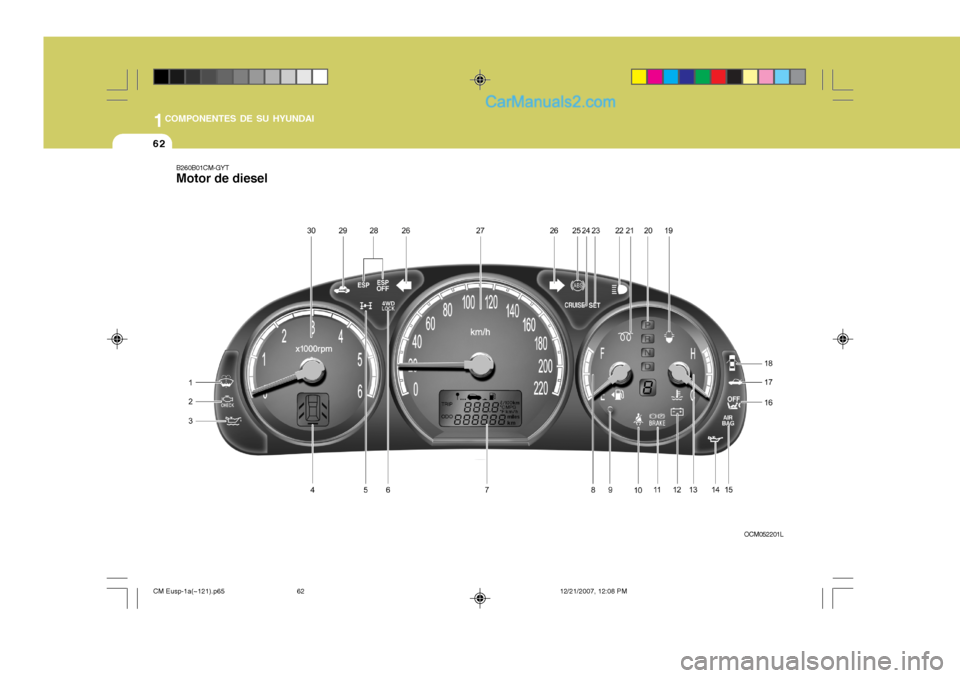Select the R gear indicator

point(647,339)
